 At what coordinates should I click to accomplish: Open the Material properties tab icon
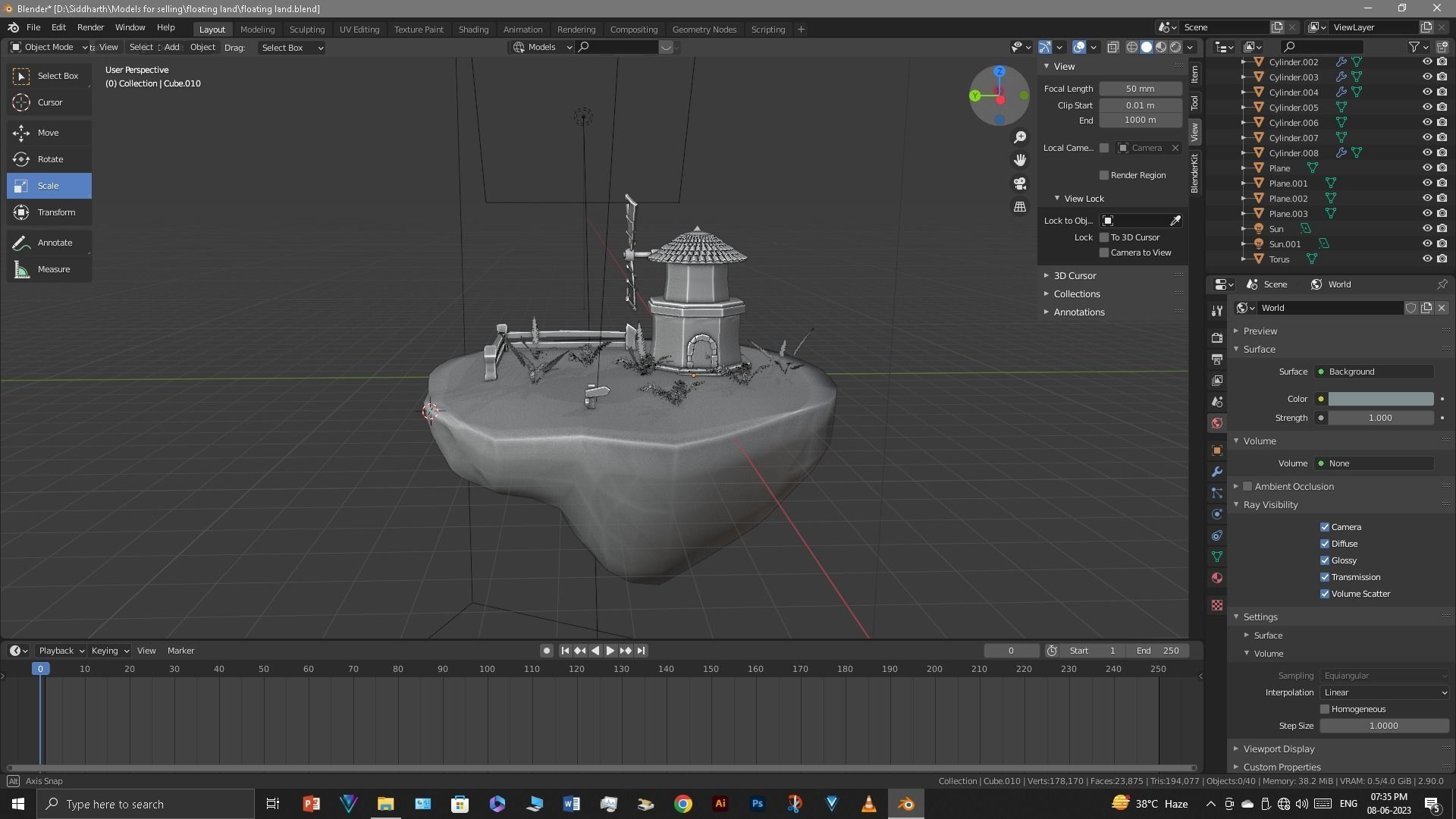[1217, 578]
